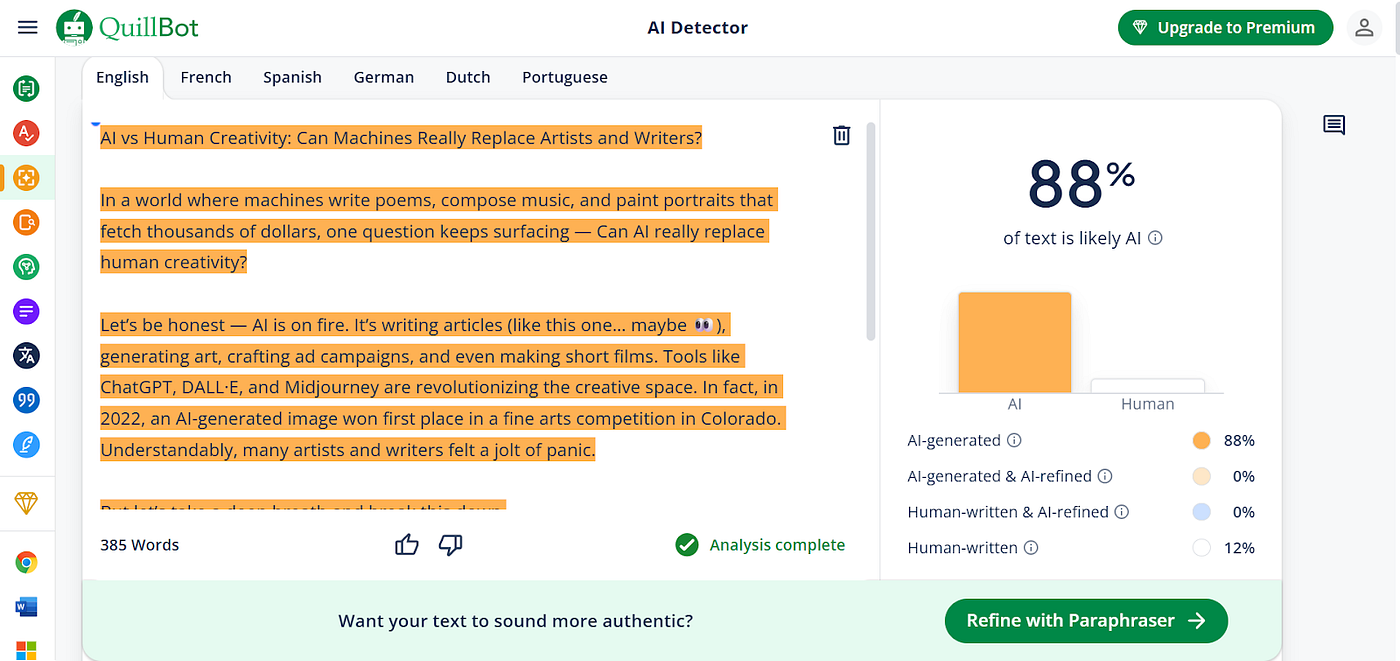
Task: Switch to the Spanish language tab
Action: 292,77
